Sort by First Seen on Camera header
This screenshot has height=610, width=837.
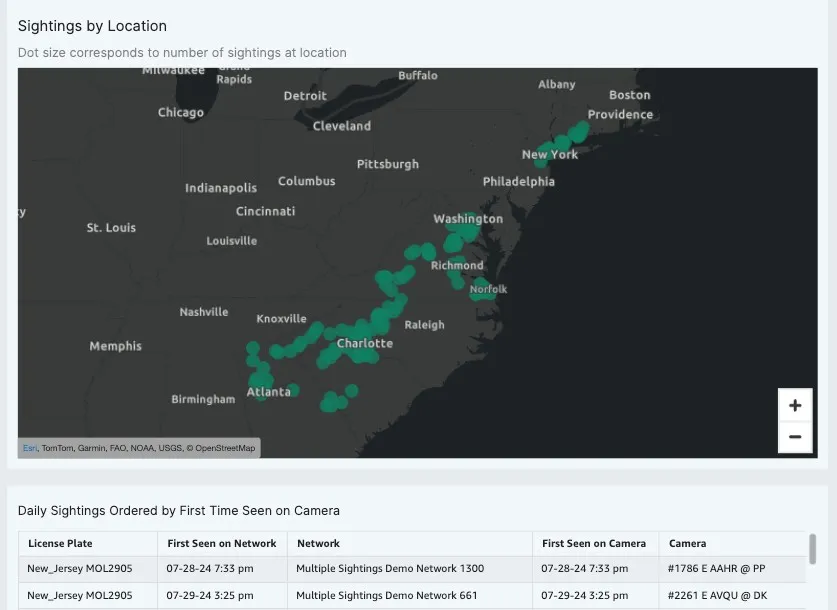[594, 543]
